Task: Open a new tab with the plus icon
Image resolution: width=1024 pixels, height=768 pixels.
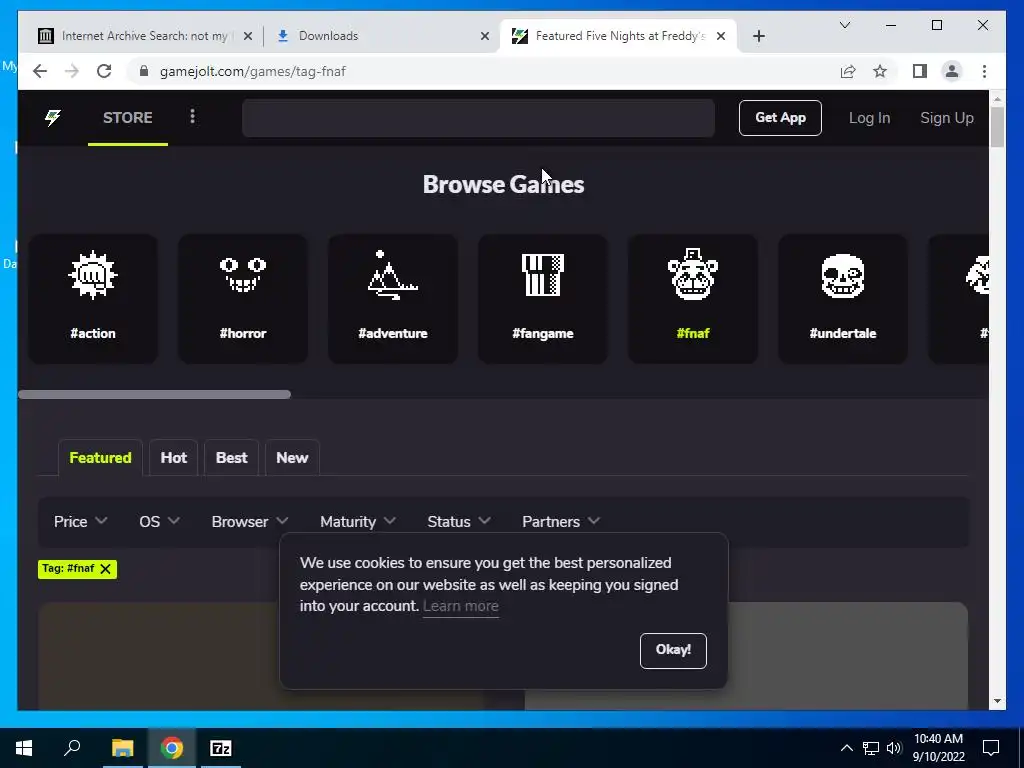Action: 758,36
